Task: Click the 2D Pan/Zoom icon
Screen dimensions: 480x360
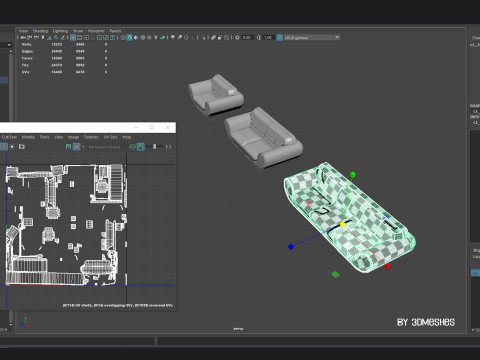Action: (56, 38)
